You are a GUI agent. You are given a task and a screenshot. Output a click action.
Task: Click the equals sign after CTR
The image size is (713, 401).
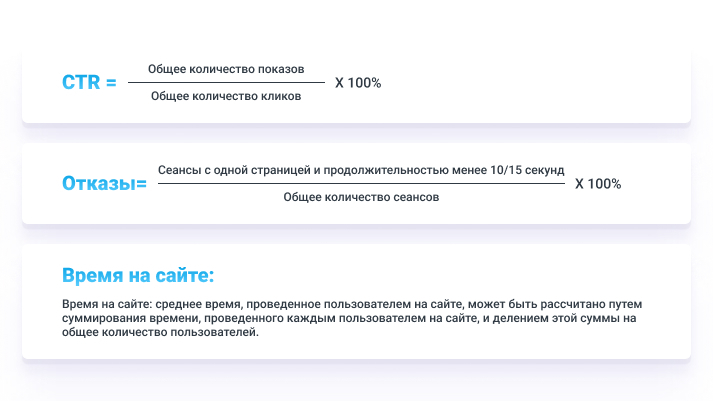pos(111,84)
